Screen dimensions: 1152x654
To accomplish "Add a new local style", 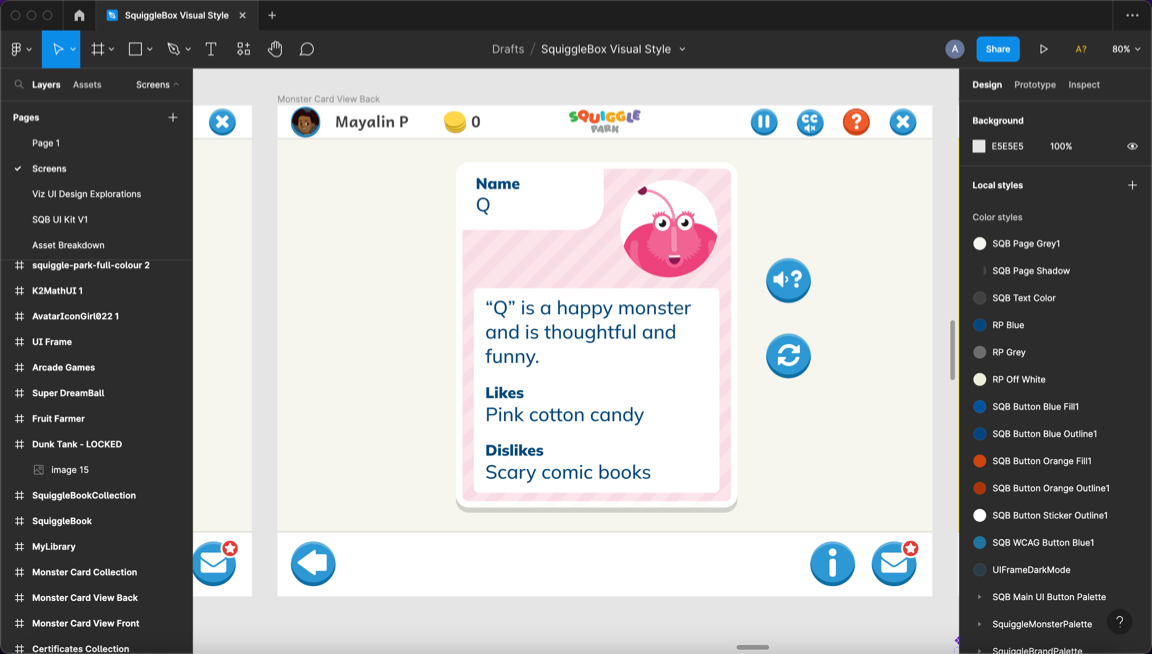I will (x=1132, y=185).
